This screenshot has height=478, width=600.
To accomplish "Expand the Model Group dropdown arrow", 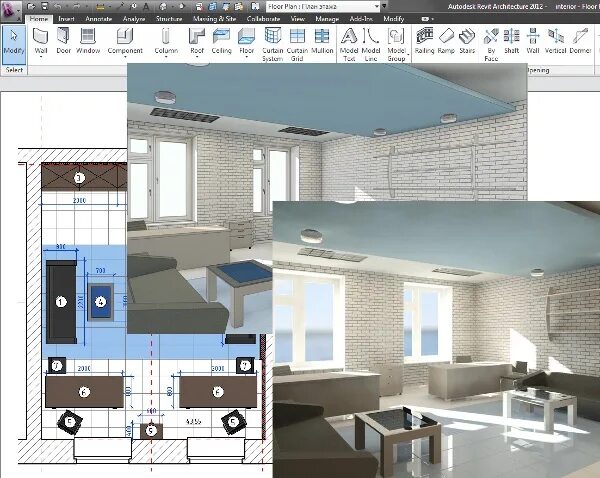I will click(x=408, y=55).
